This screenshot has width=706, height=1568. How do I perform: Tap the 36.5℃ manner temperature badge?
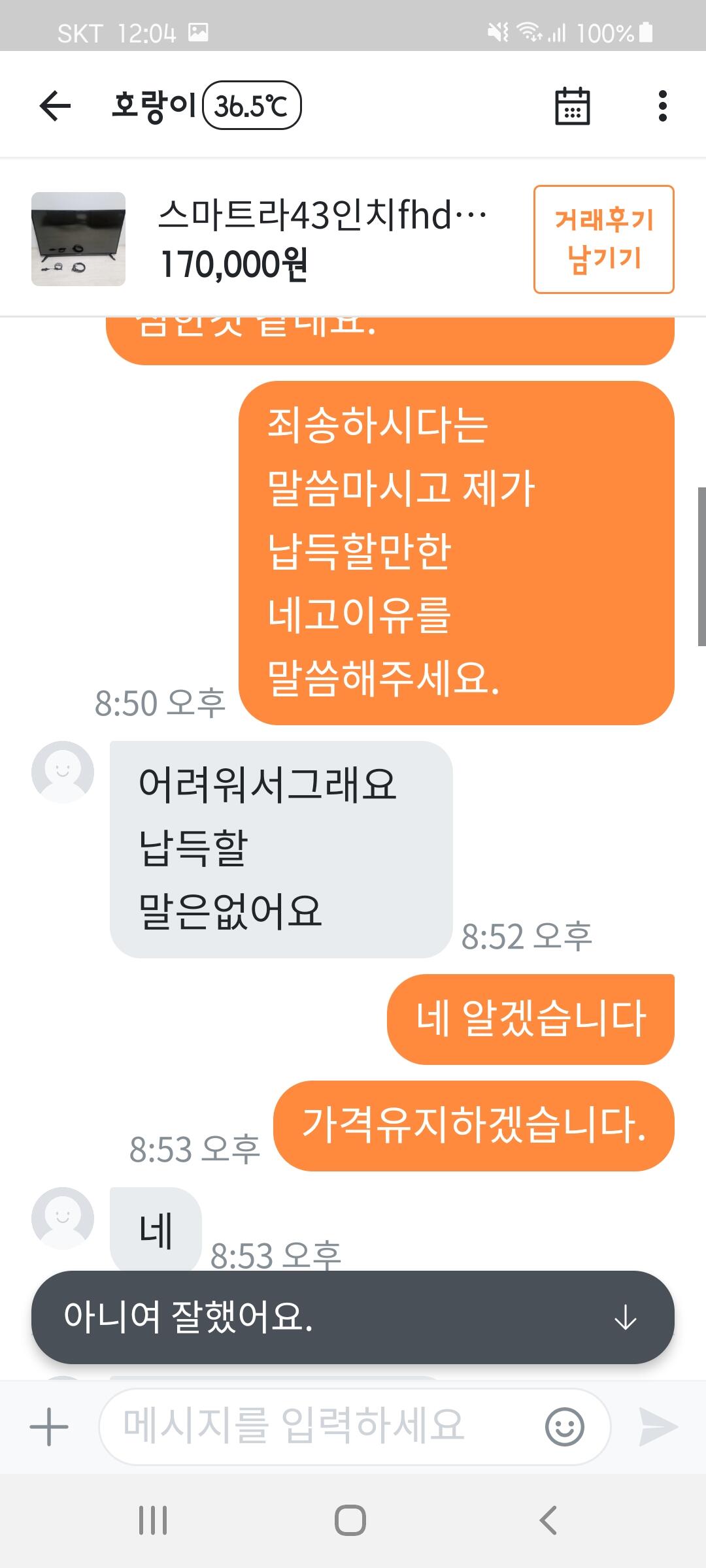click(252, 105)
